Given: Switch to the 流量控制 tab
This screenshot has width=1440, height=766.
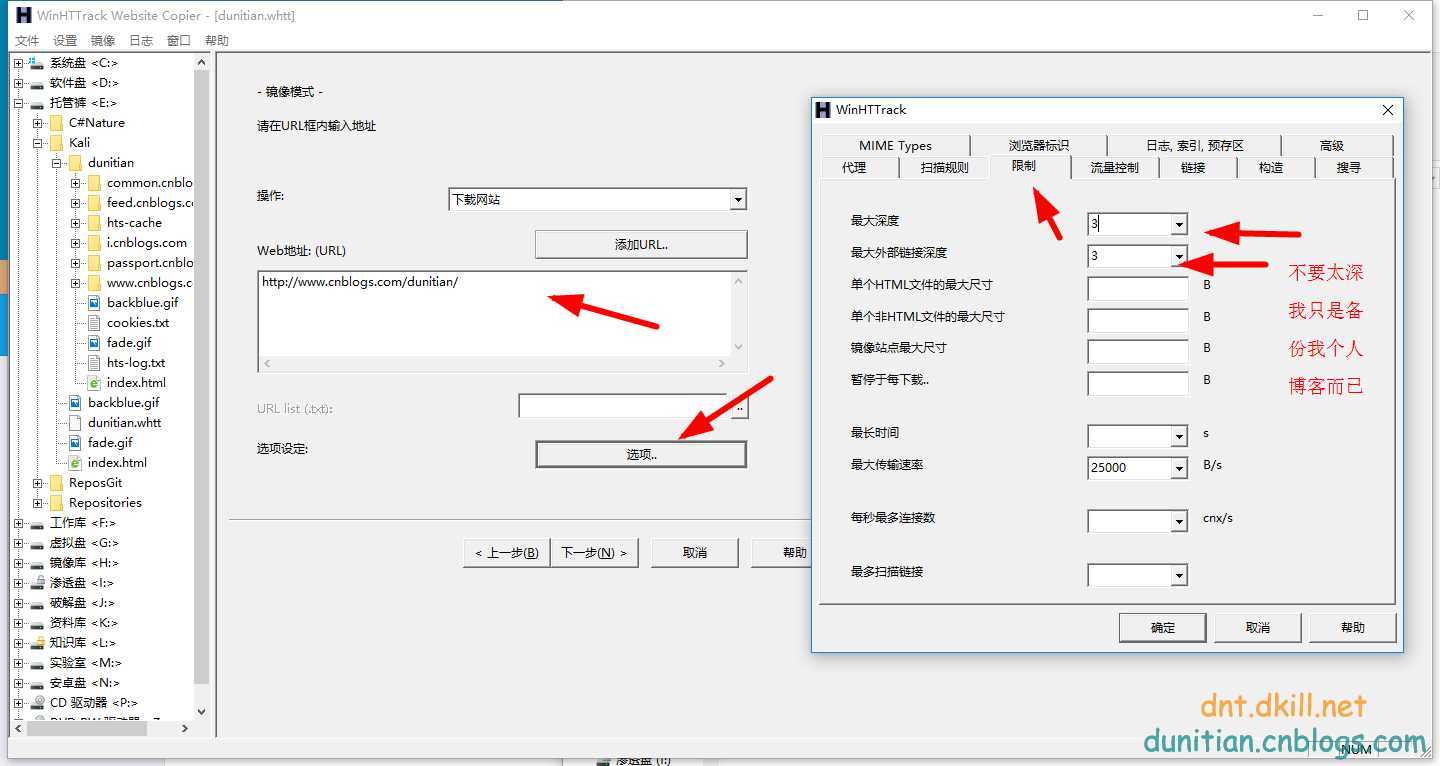Looking at the screenshot, I should [x=1115, y=168].
